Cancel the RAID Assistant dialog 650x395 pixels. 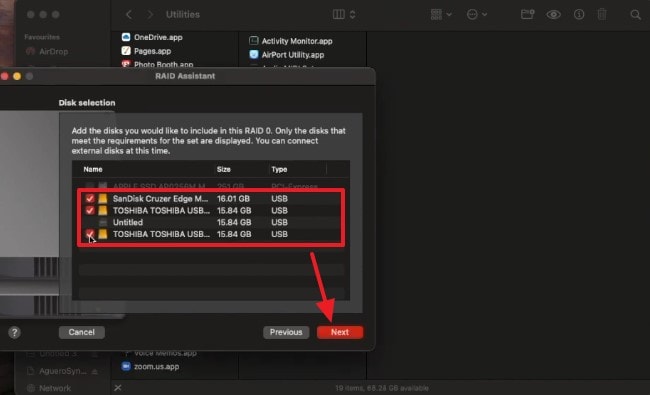[x=82, y=332]
